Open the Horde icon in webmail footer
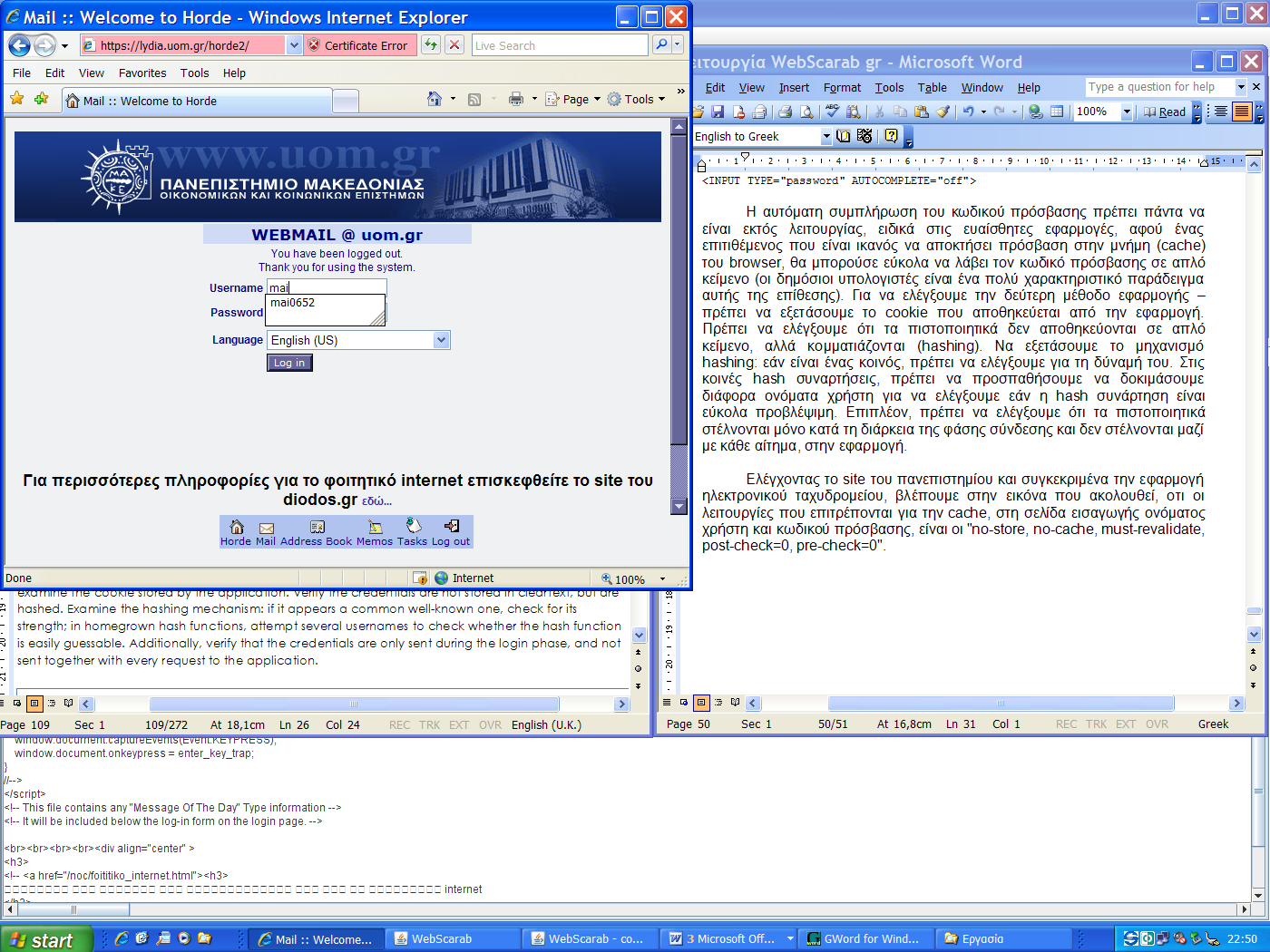Screen dimensions: 1270x952 pyautogui.click(x=237, y=526)
